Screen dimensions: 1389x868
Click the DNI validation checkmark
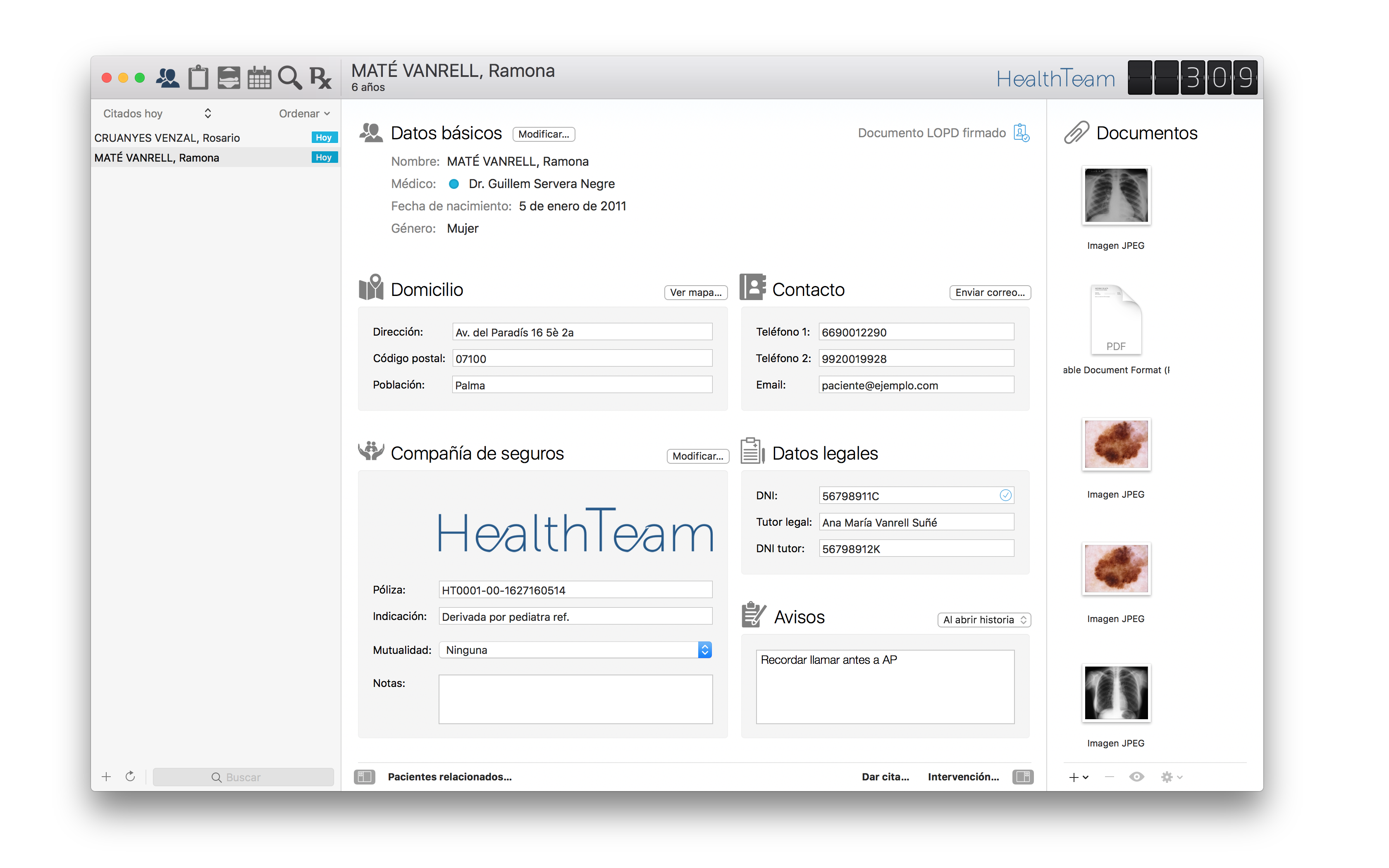point(1005,495)
